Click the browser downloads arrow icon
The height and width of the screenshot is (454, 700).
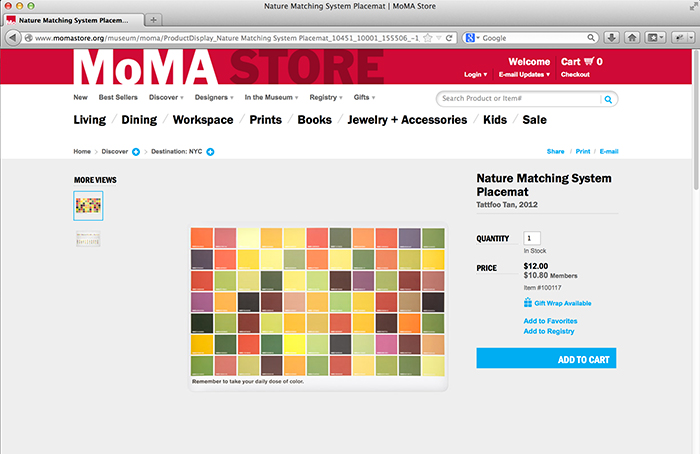coord(612,37)
